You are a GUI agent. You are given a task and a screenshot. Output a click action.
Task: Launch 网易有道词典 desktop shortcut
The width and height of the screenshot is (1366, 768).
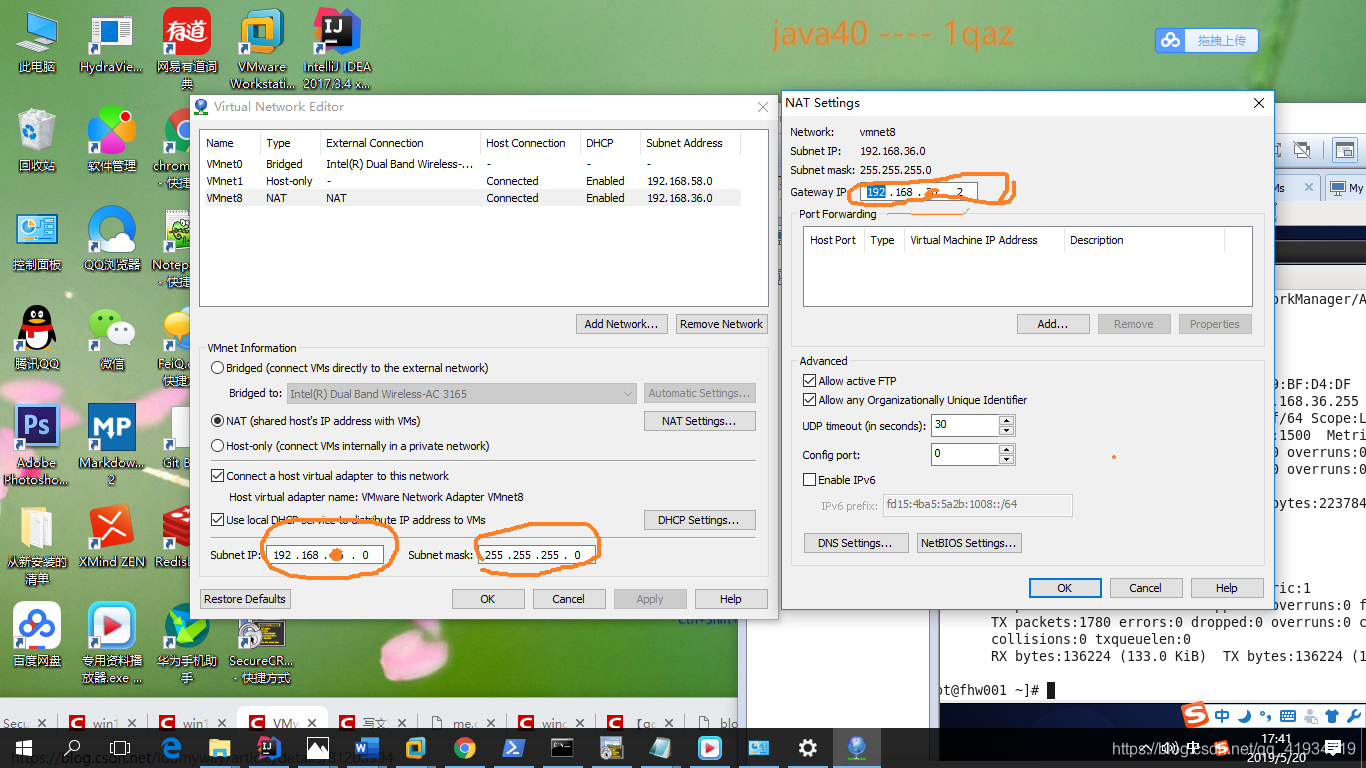point(187,48)
